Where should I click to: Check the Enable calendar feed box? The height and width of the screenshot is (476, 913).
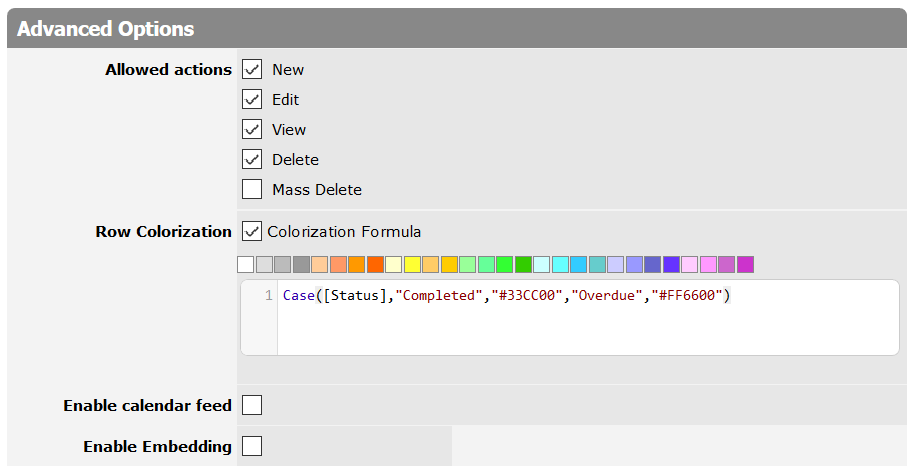pyautogui.click(x=252, y=405)
